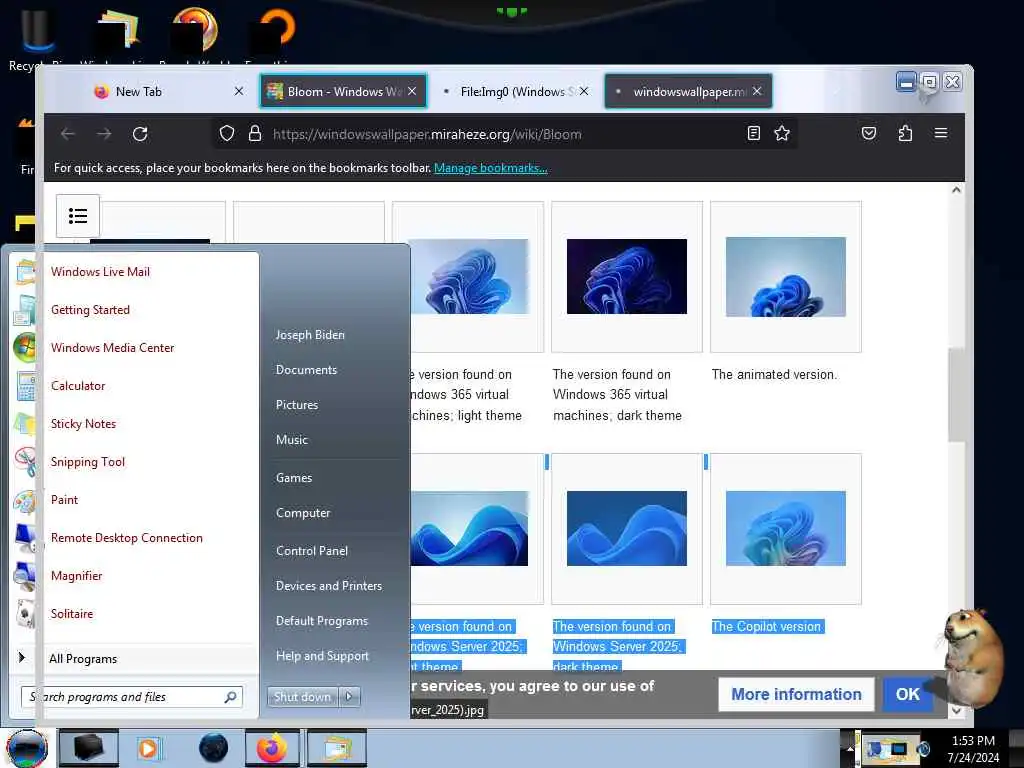This screenshot has height=768, width=1024.
Task: Click Start menu search magnifier icon
Action: 230,697
